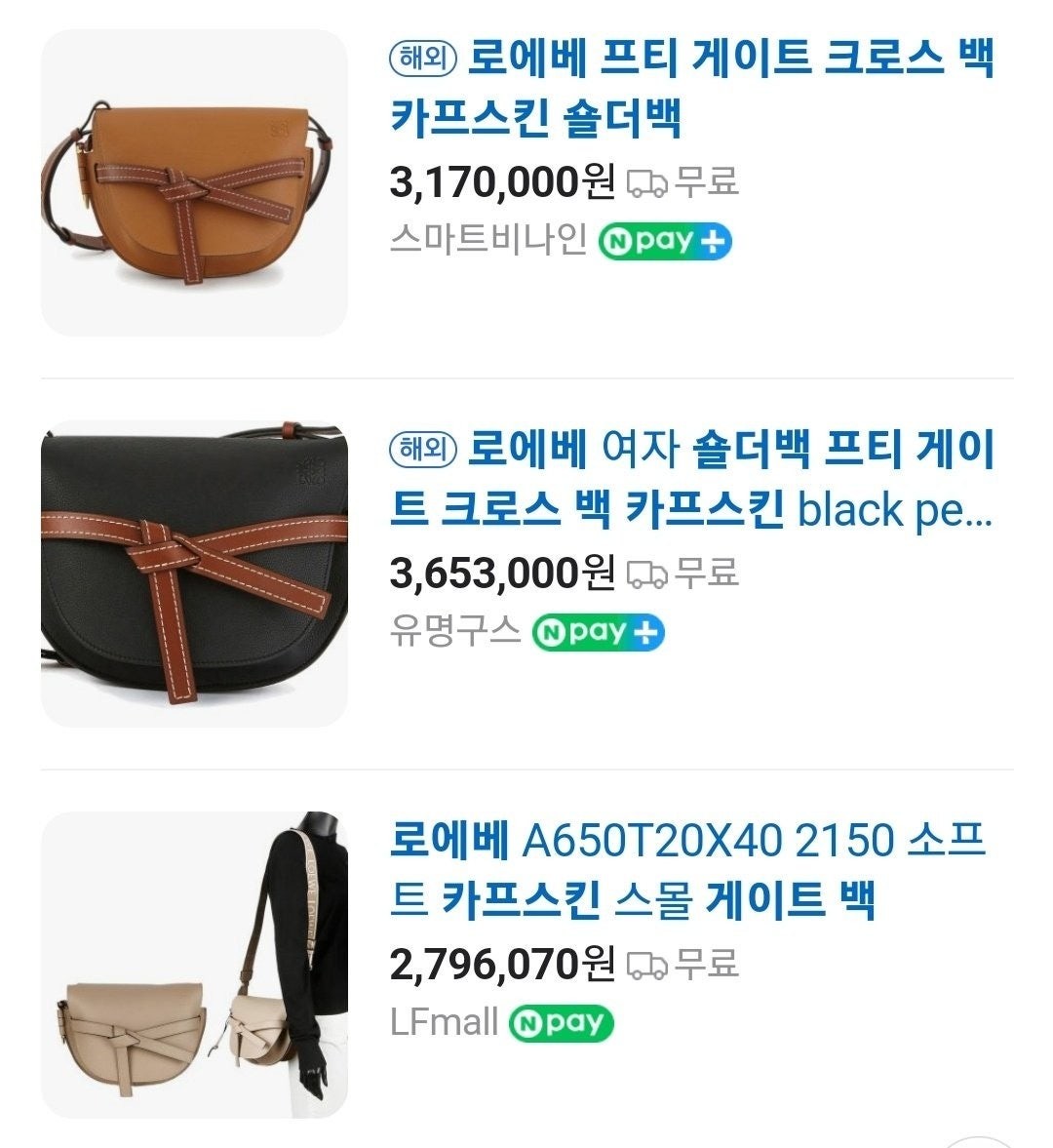Image resolution: width=1053 pixels, height=1148 pixels.
Task: Click the 해외 badge on the first listing
Action: coord(423,59)
